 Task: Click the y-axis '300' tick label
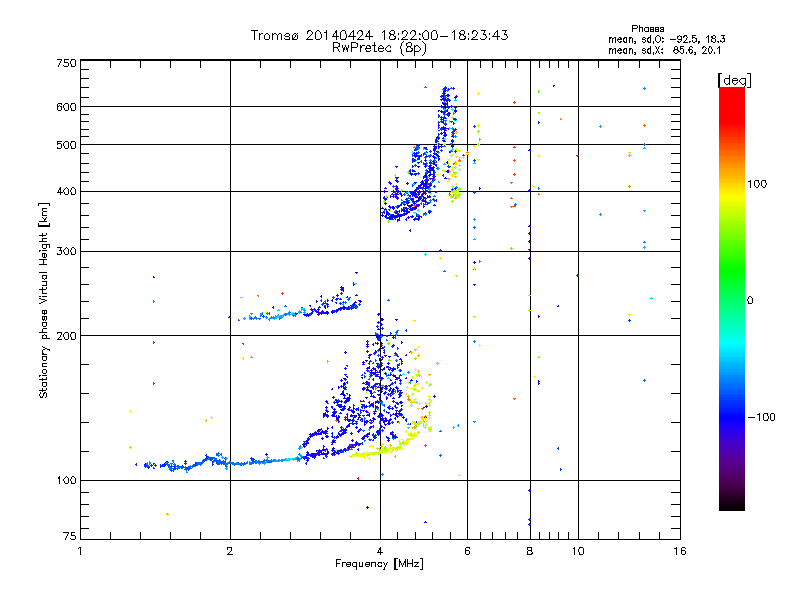click(66, 252)
